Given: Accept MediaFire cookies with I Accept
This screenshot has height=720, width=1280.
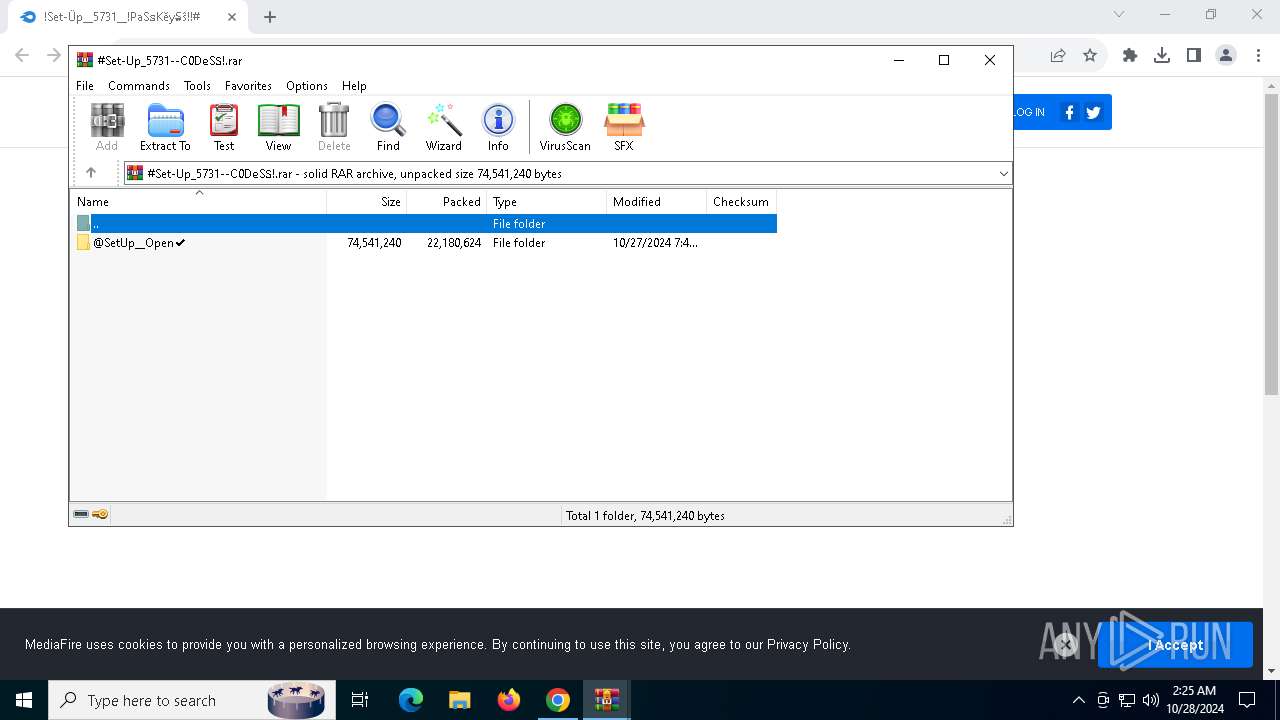Looking at the screenshot, I should (1175, 645).
